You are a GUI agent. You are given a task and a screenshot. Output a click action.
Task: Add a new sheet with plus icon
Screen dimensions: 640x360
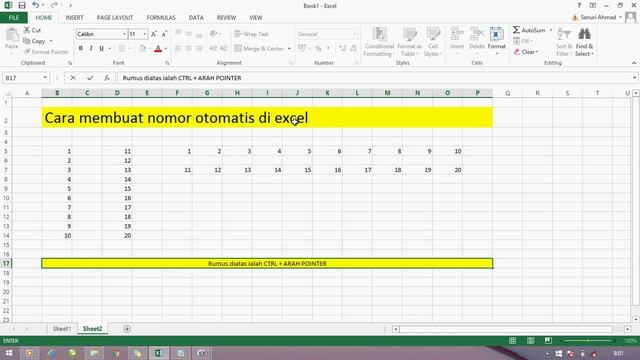click(x=127, y=329)
